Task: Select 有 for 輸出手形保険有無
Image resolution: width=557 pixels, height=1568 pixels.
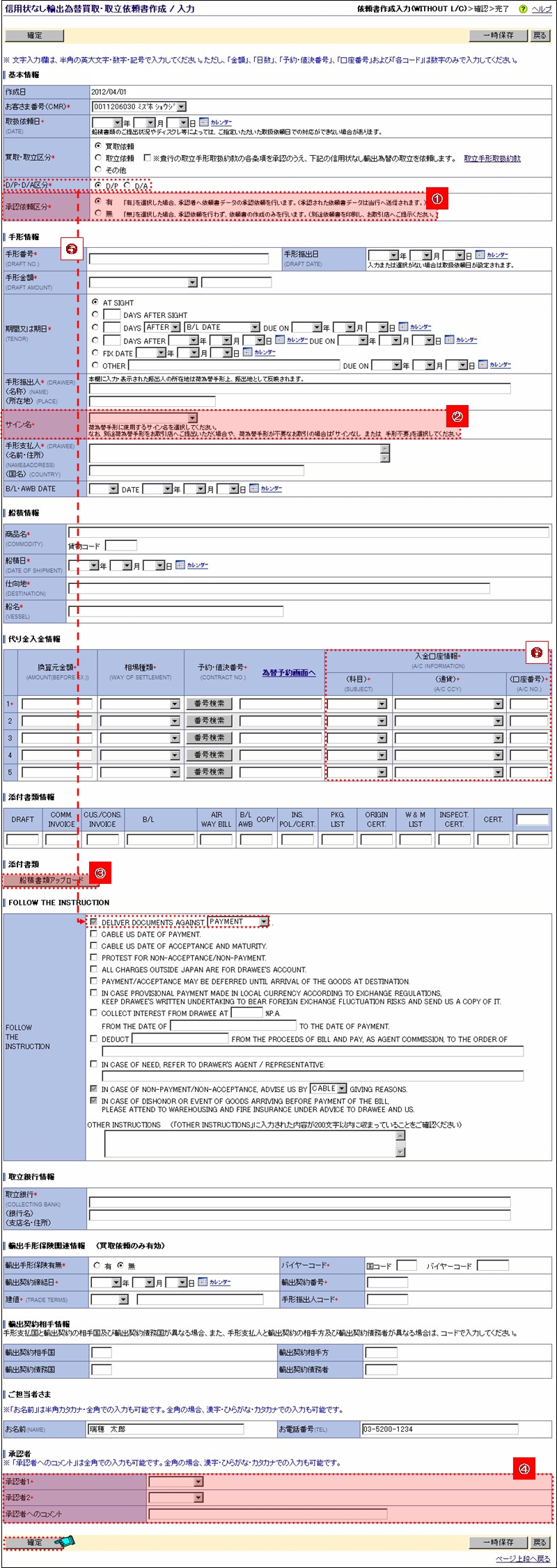Action: [97, 1265]
